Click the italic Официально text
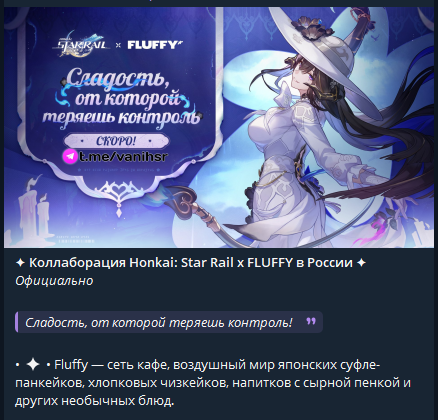 pyautogui.click(x=54, y=281)
